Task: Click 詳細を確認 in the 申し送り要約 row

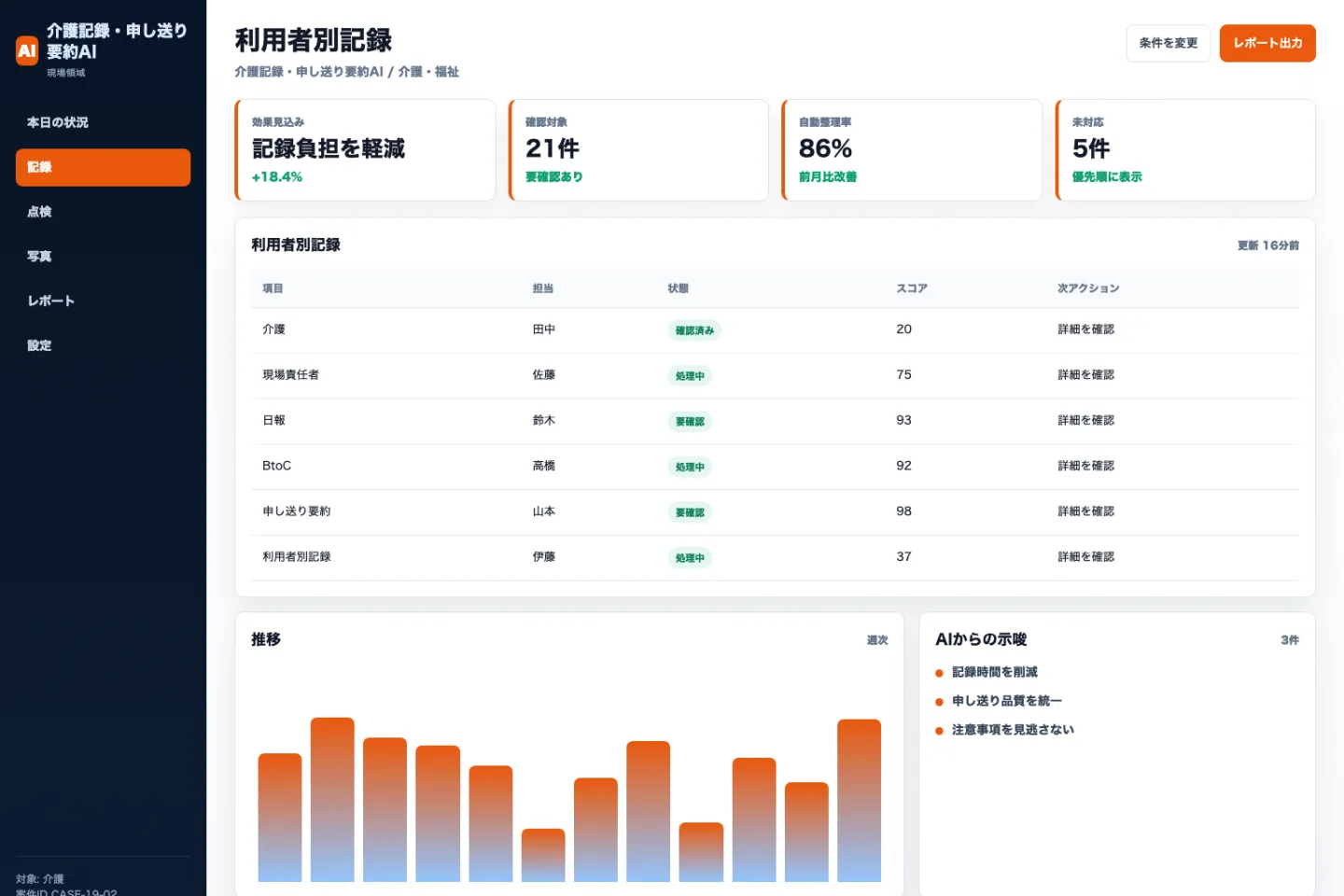Action: click(1085, 511)
